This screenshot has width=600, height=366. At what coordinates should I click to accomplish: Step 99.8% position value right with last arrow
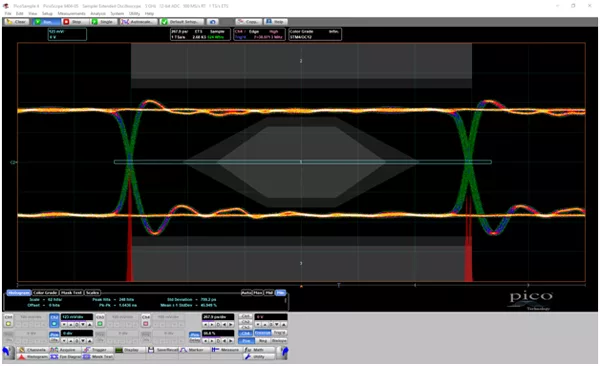(x=231, y=340)
